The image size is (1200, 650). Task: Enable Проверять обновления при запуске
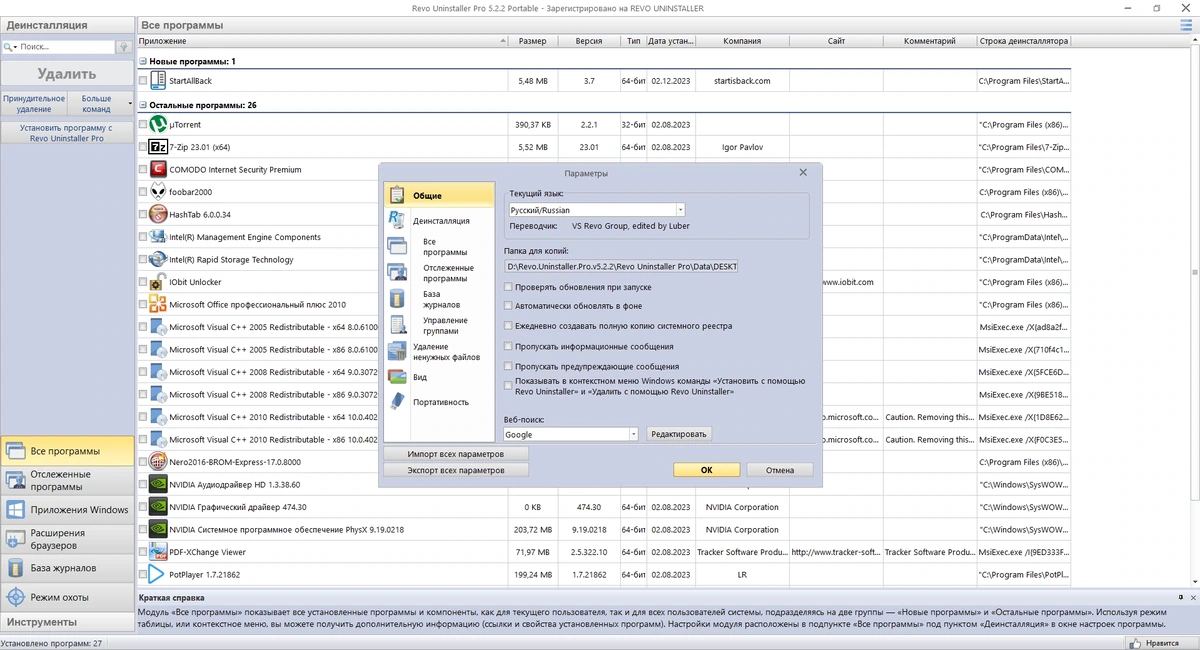[x=508, y=287]
